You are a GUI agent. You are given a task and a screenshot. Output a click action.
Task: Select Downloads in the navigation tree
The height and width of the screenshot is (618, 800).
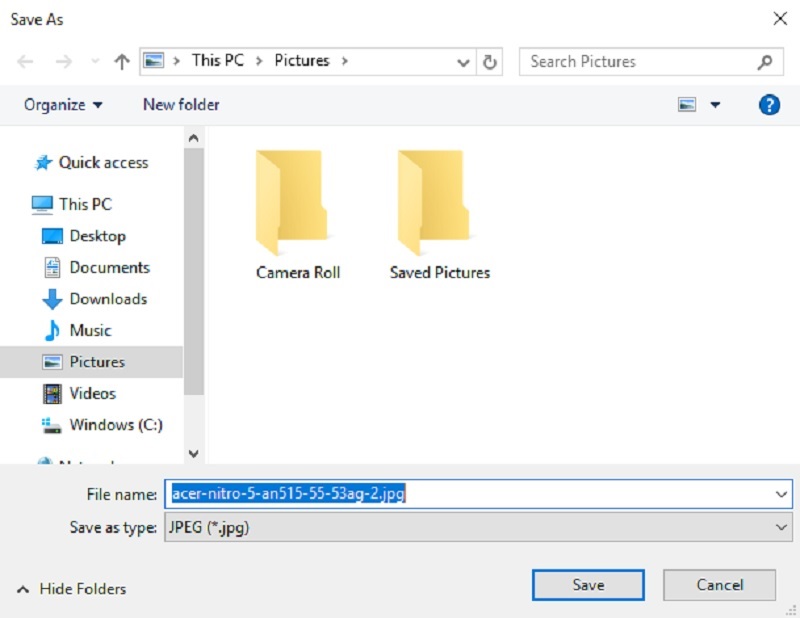tap(107, 299)
